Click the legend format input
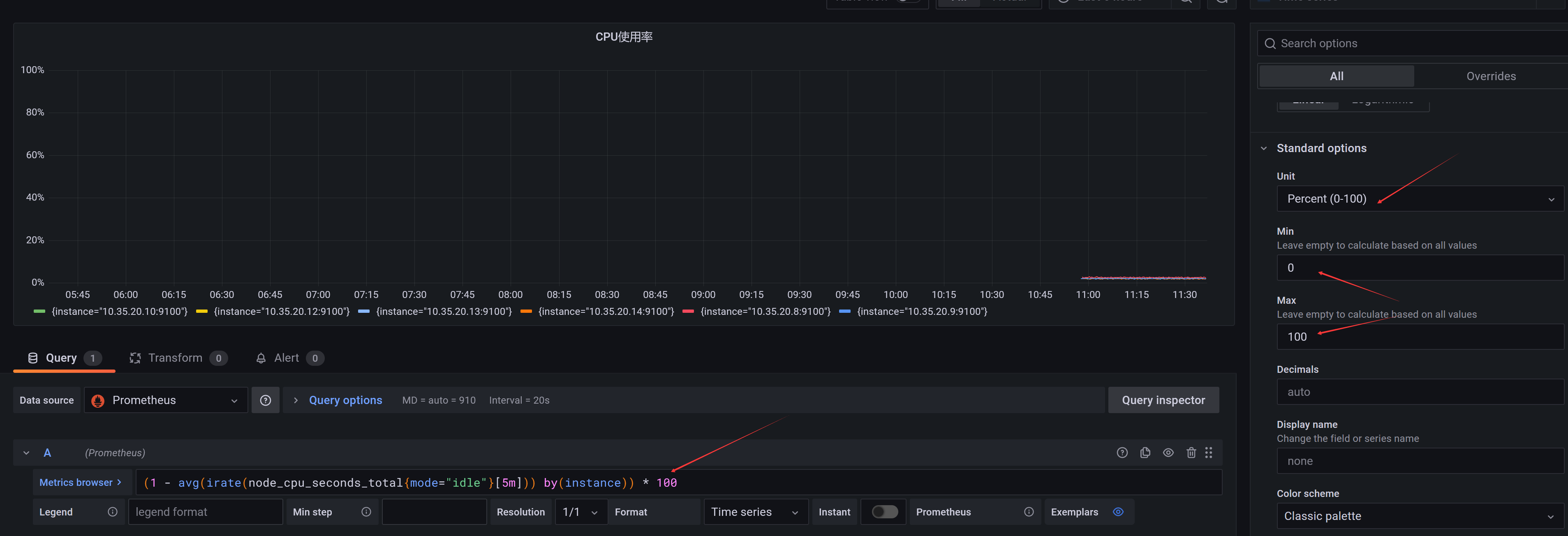Screen dimensions: 1568x536 [206, 512]
